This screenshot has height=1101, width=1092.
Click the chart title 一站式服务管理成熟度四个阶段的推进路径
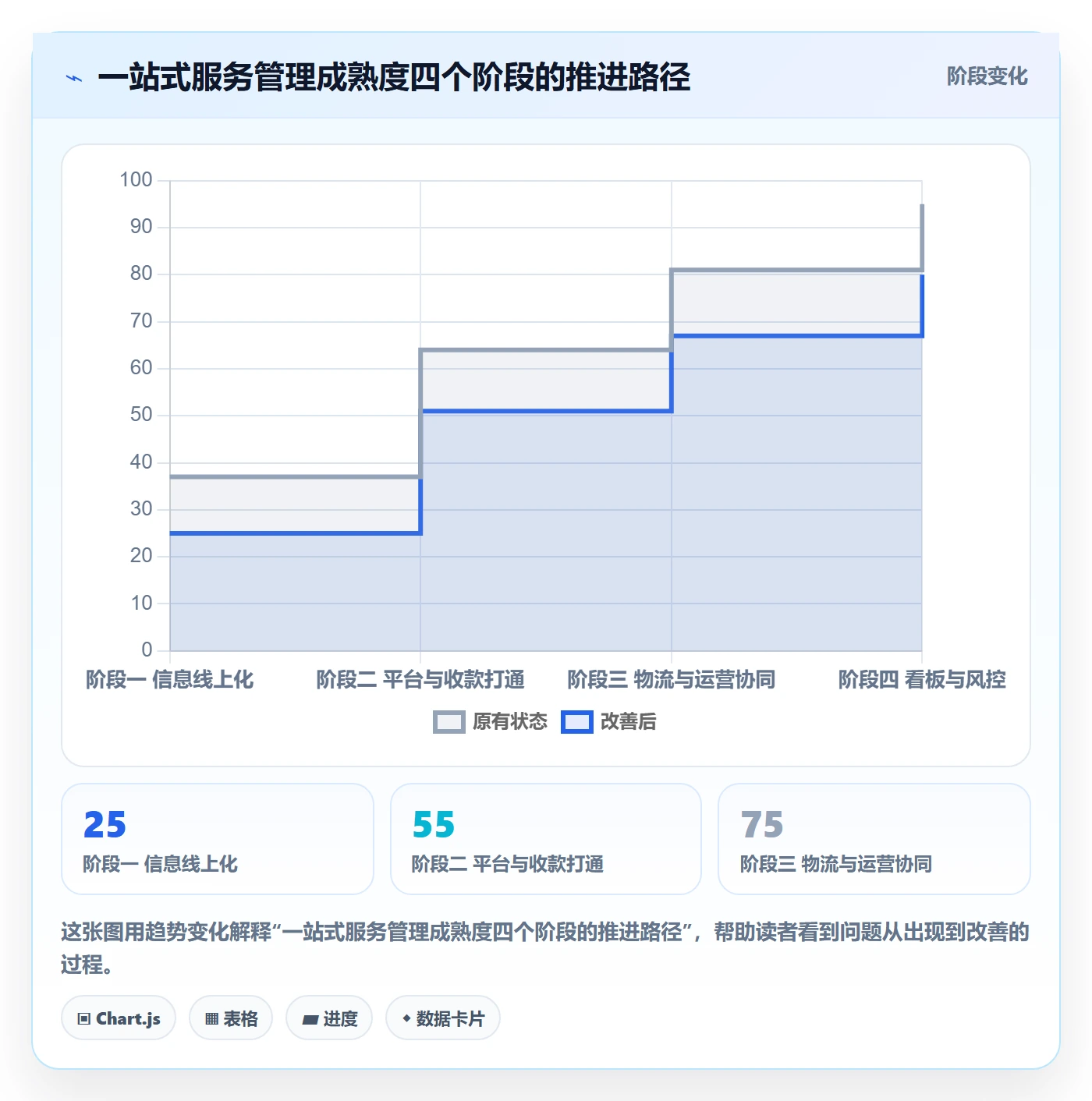(x=394, y=77)
